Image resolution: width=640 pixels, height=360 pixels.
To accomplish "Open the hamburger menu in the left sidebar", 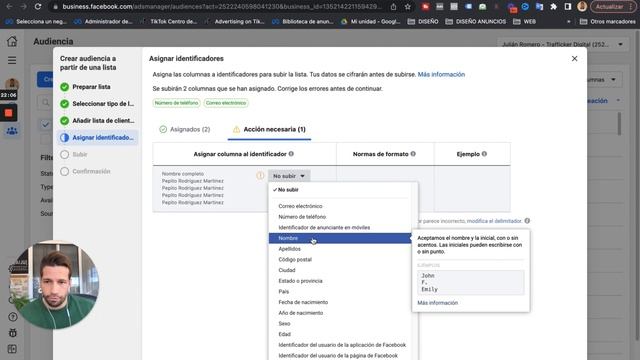I will click(12, 60).
